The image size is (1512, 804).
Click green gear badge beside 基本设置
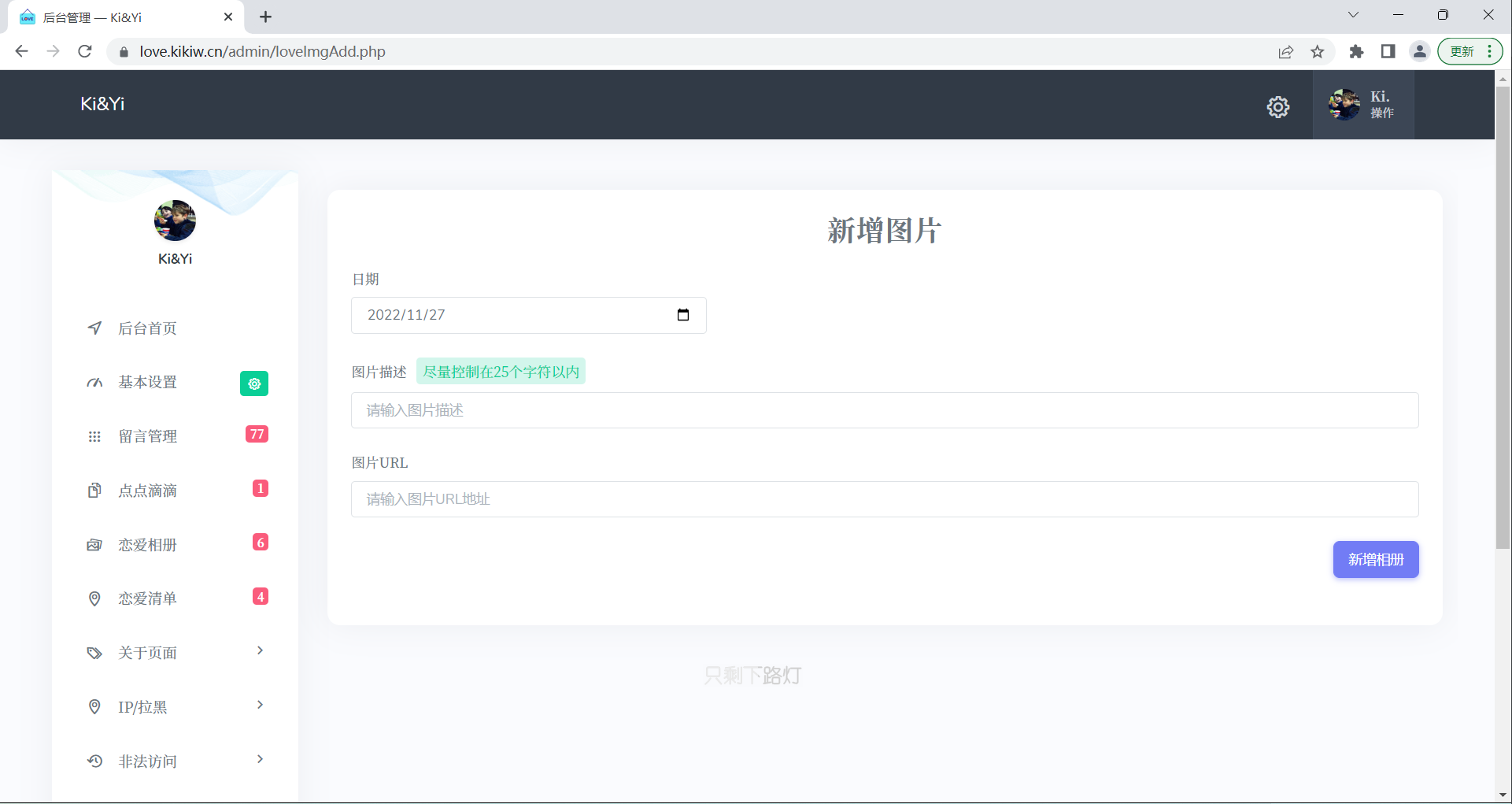click(253, 383)
